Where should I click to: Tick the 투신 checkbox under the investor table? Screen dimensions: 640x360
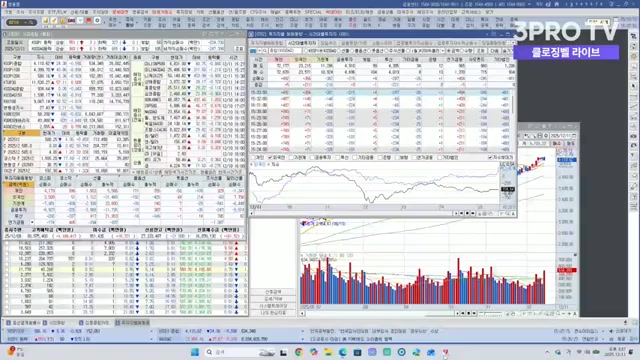pyautogui.click(x=339, y=157)
